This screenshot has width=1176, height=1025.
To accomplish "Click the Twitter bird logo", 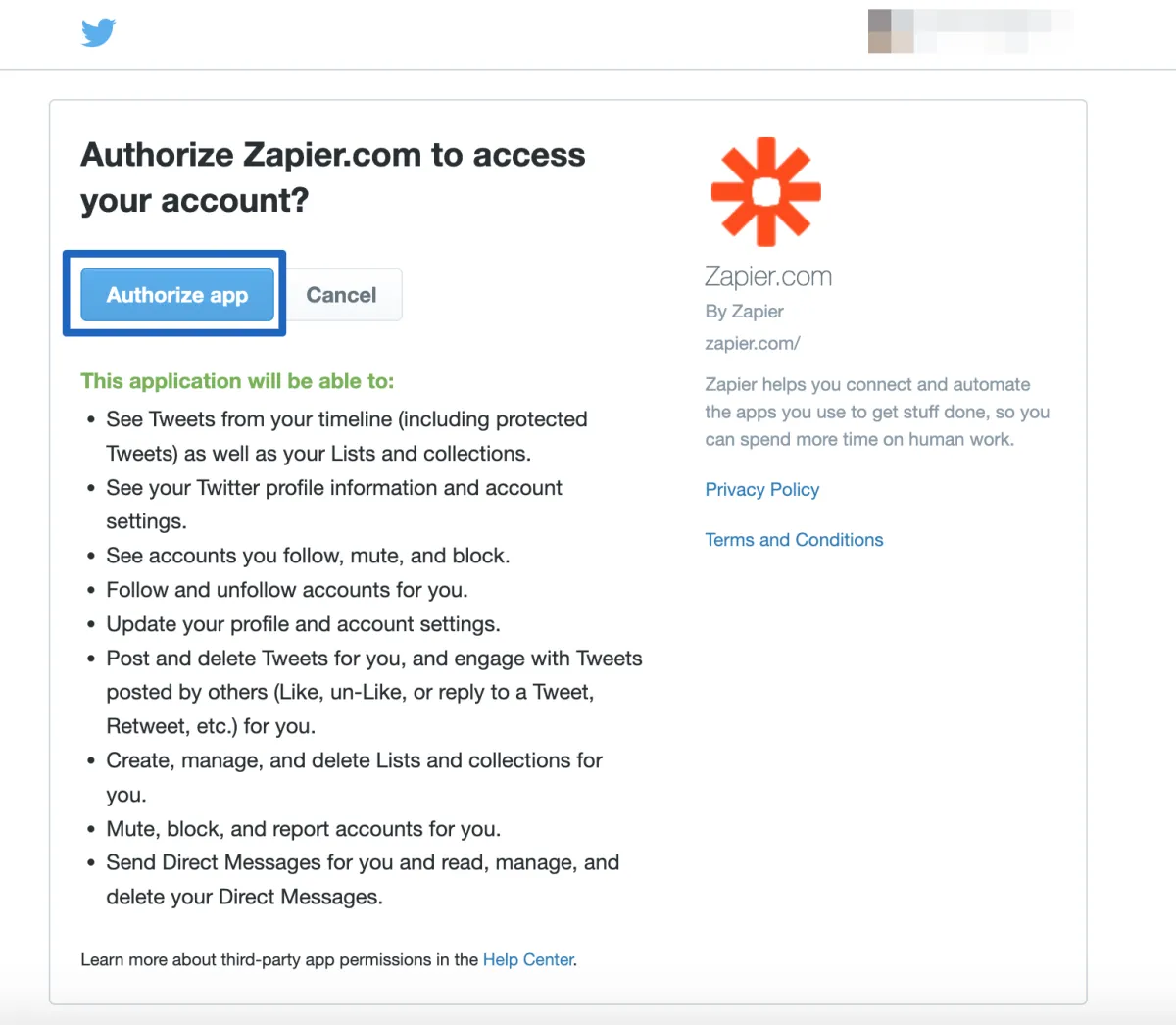I will click(98, 32).
